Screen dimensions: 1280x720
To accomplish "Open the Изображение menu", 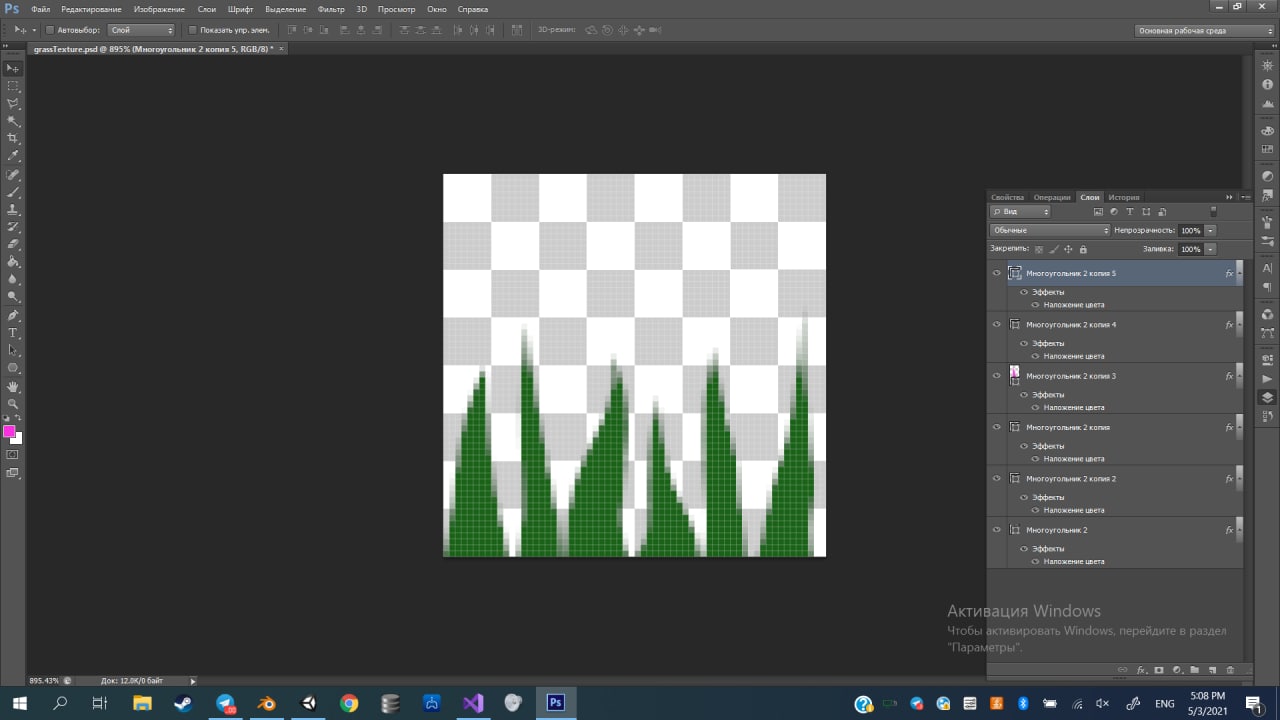I will [x=159, y=9].
